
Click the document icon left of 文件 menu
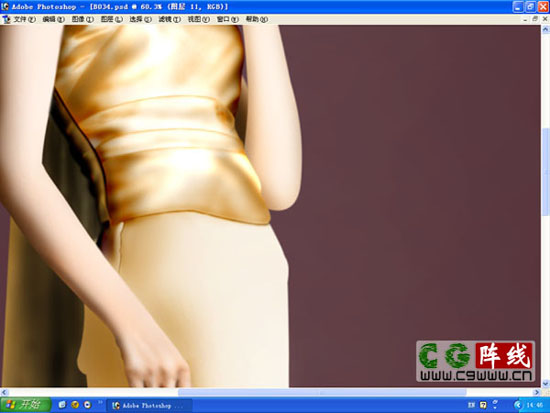6,20
